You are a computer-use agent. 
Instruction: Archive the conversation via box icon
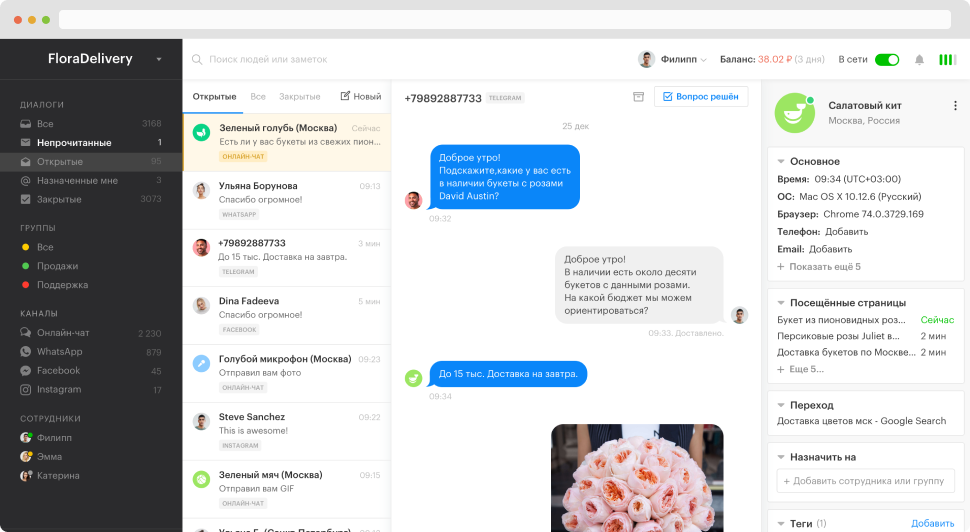click(x=638, y=97)
